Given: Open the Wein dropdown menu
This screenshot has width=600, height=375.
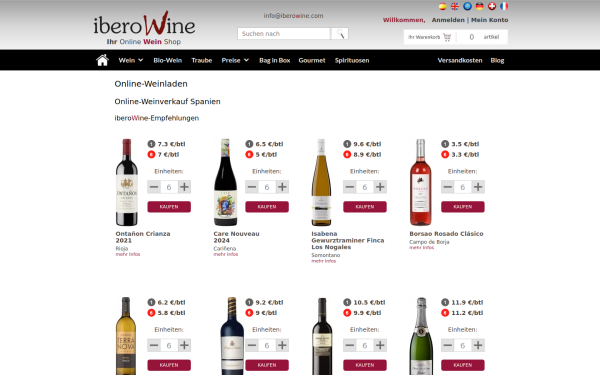Looking at the screenshot, I should 130,60.
